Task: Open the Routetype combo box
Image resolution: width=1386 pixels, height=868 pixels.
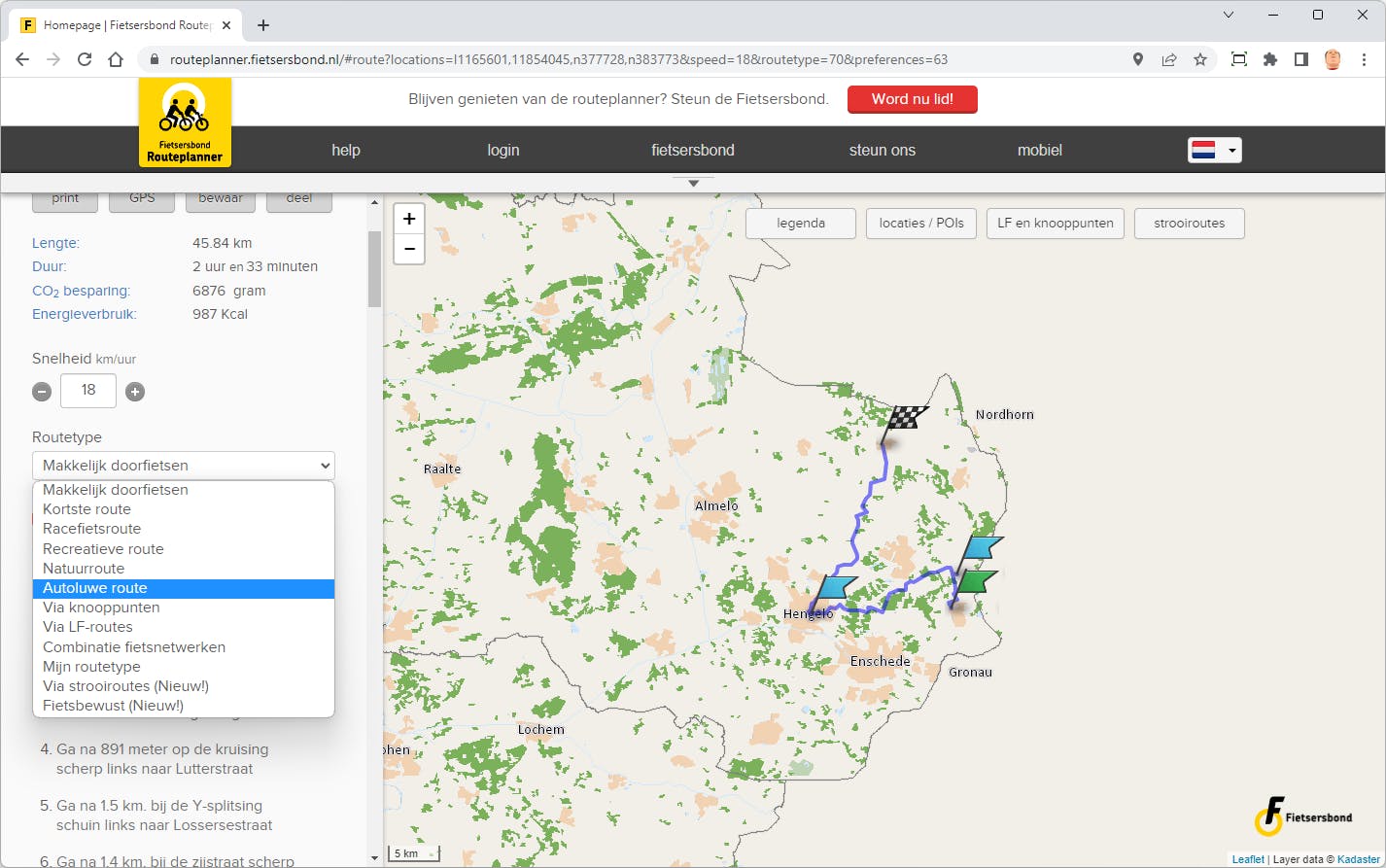Action: pos(184,466)
